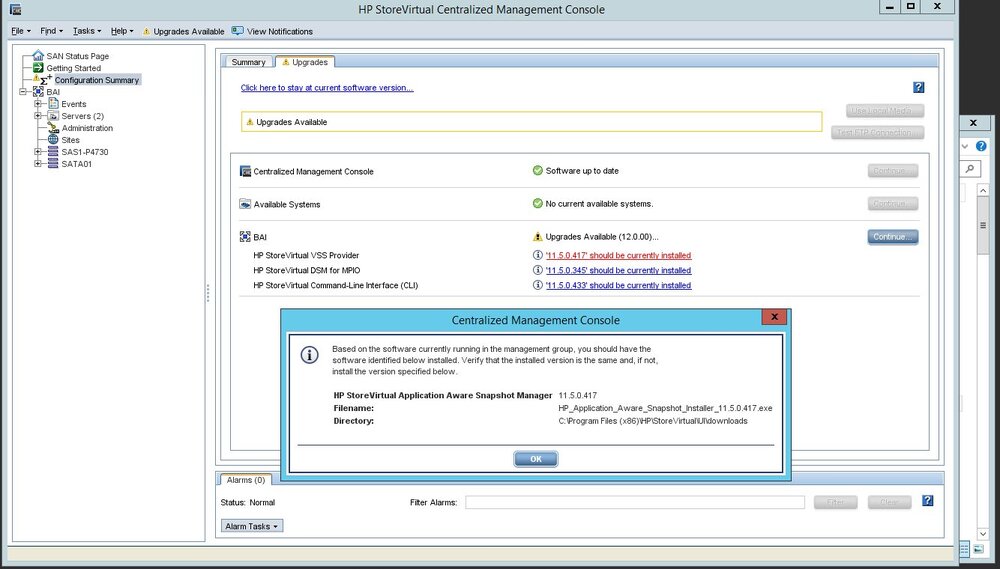Viewport: 1000px width, 569px height.
Task: Open the Alarm Tasks dropdown
Action: 252,526
